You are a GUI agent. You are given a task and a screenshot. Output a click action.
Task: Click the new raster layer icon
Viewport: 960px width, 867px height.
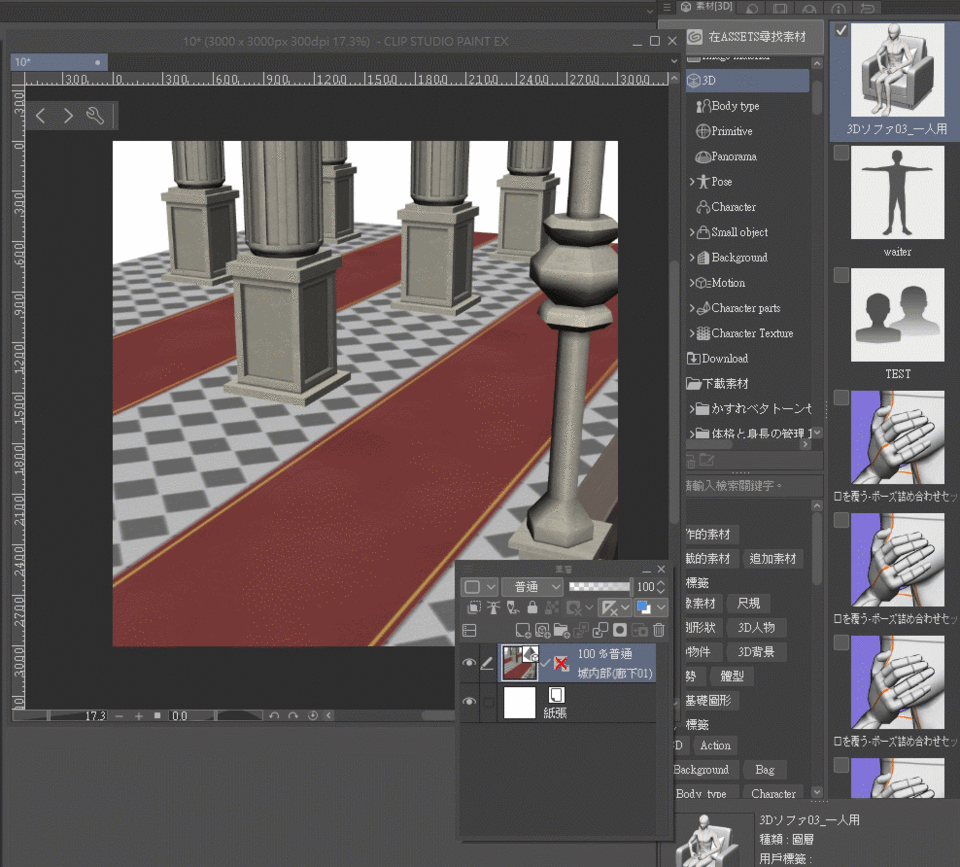click(522, 630)
